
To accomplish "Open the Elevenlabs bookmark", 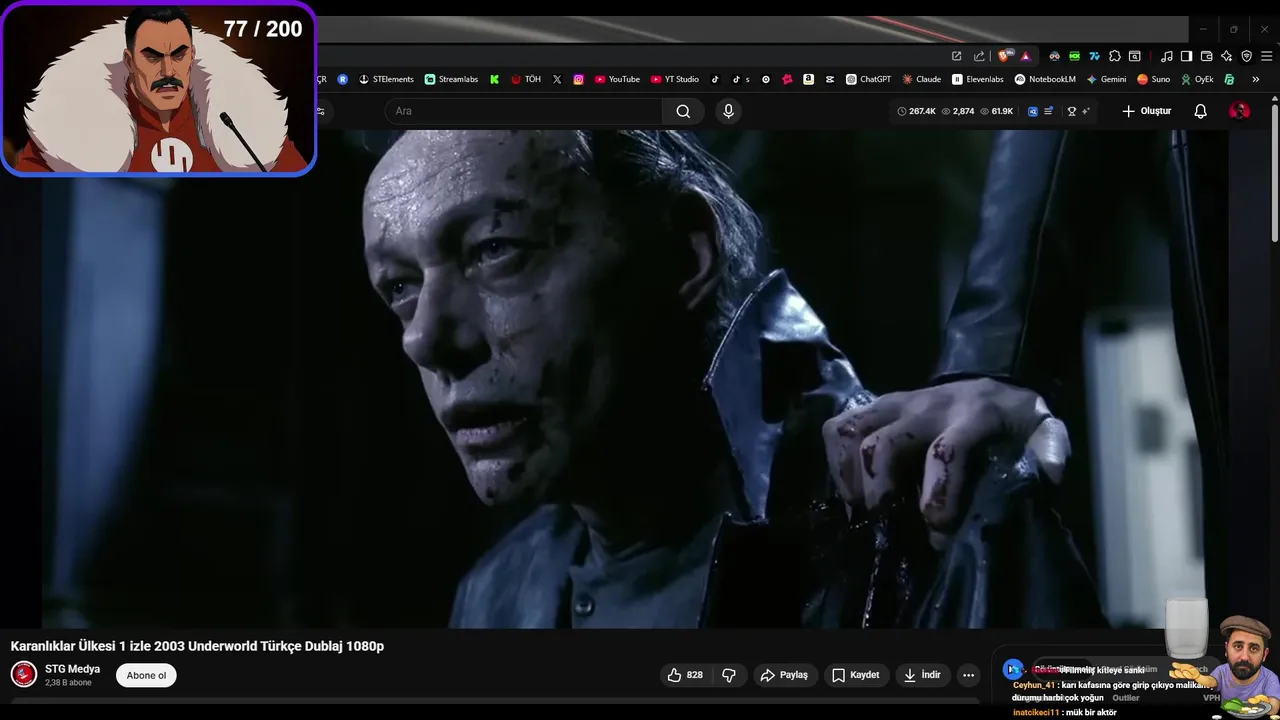I will coord(977,79).
